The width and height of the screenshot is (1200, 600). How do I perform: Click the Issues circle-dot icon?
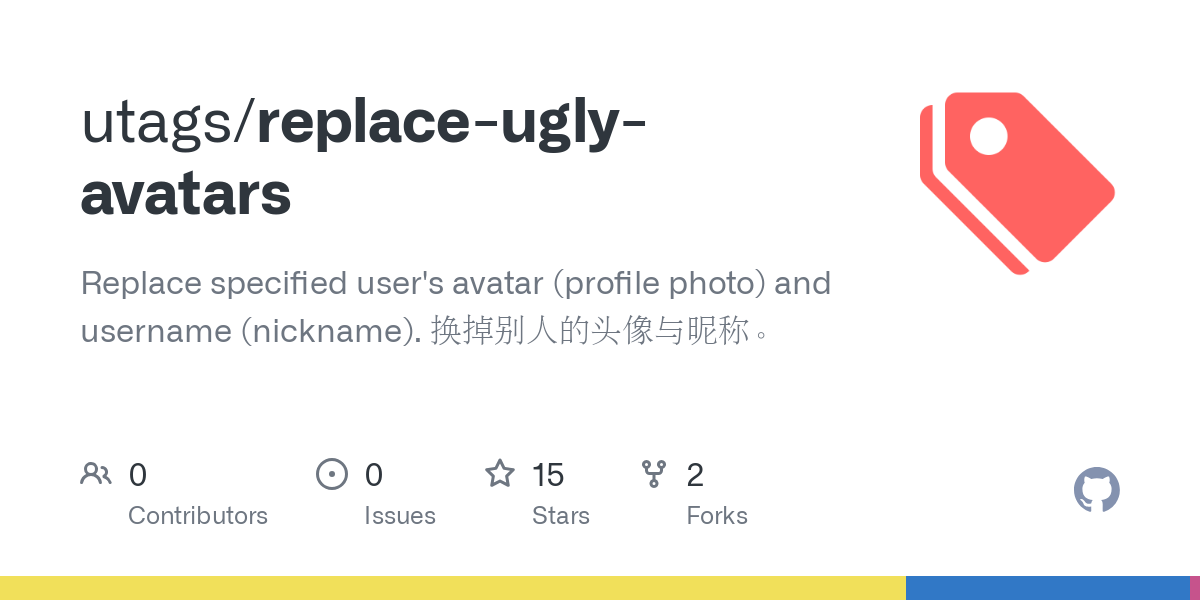(x=332, y=473)
